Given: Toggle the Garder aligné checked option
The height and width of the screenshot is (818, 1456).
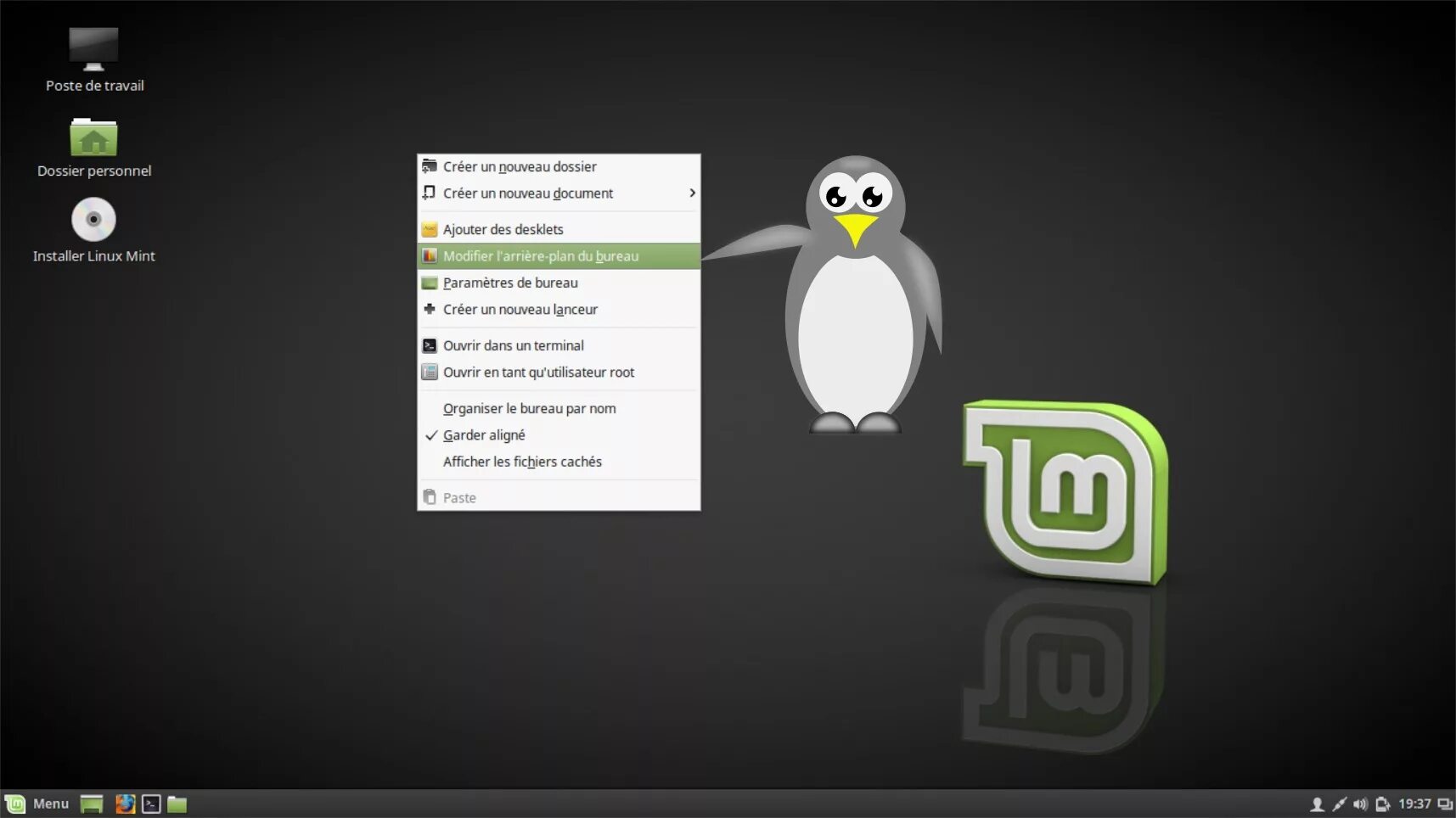Looking at the screenshot, I should (x=559, y=435).
